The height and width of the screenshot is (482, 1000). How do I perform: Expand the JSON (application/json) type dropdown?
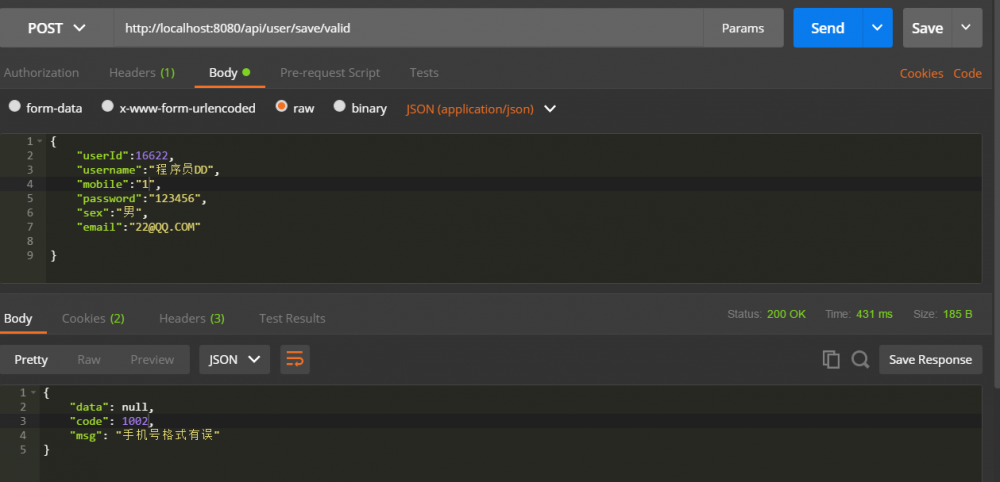tap(549, 108)
